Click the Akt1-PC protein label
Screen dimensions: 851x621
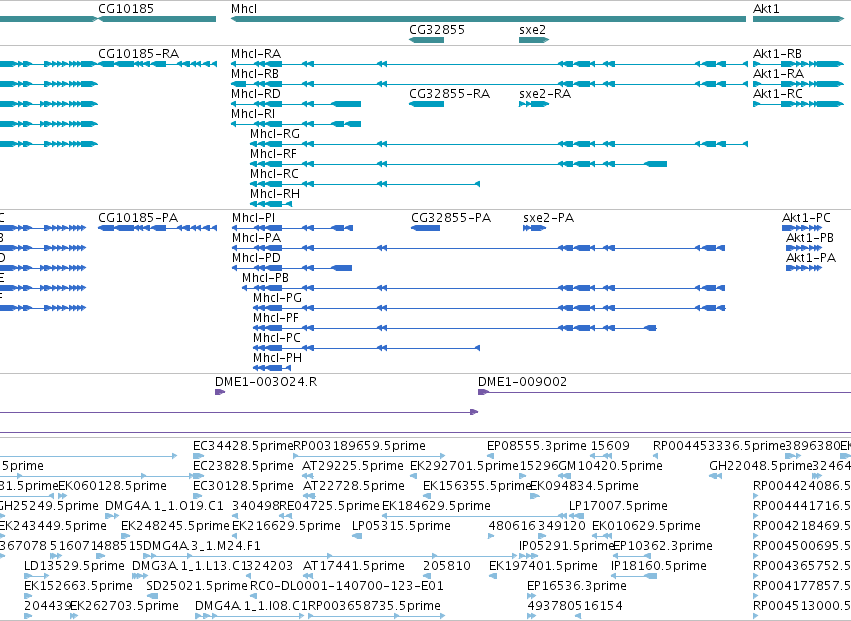pos(806,218)
